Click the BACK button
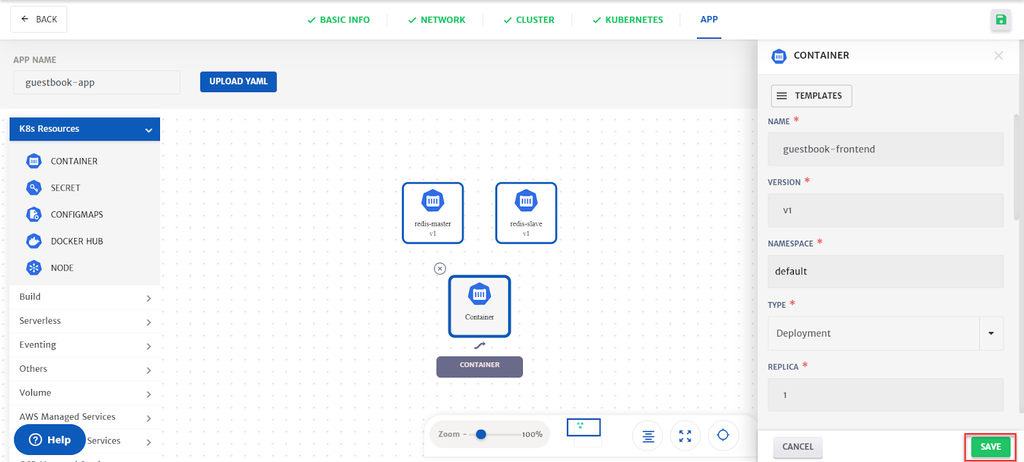 (39, 20)
